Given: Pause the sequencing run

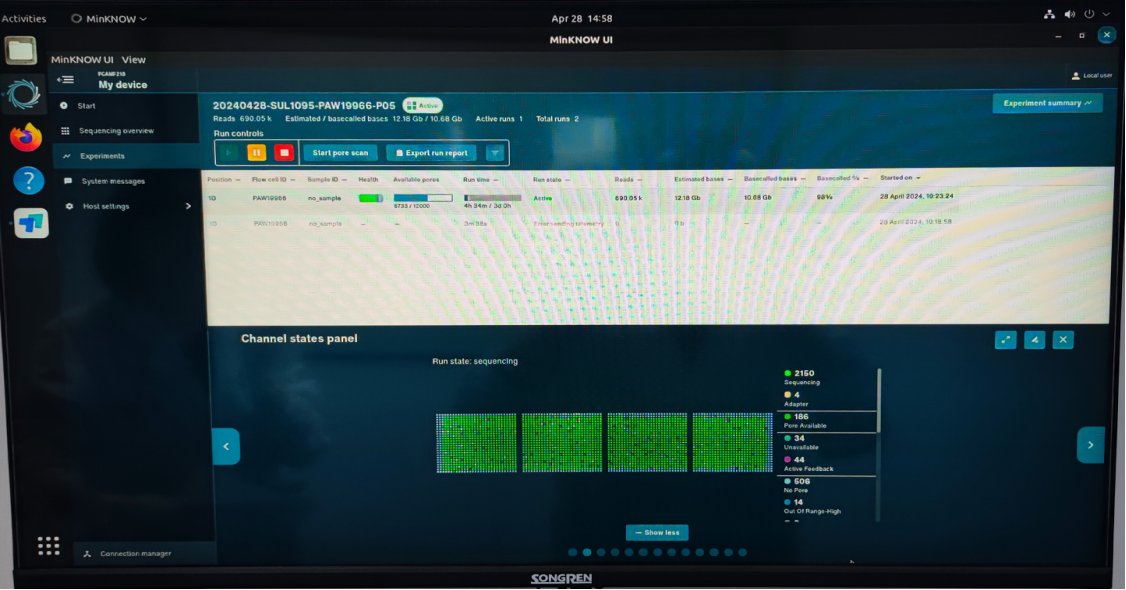Looking at the screenshot, I should click(x=256, y=152).
